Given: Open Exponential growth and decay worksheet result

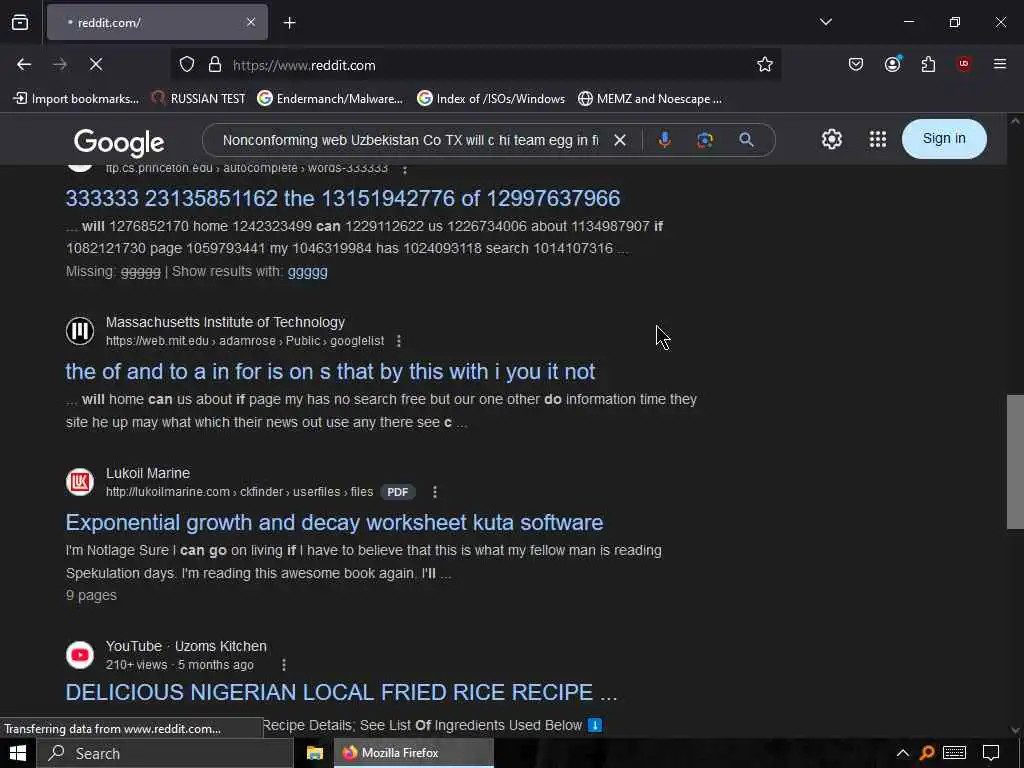Looking at the screenshot, I should tap(334, 522).
